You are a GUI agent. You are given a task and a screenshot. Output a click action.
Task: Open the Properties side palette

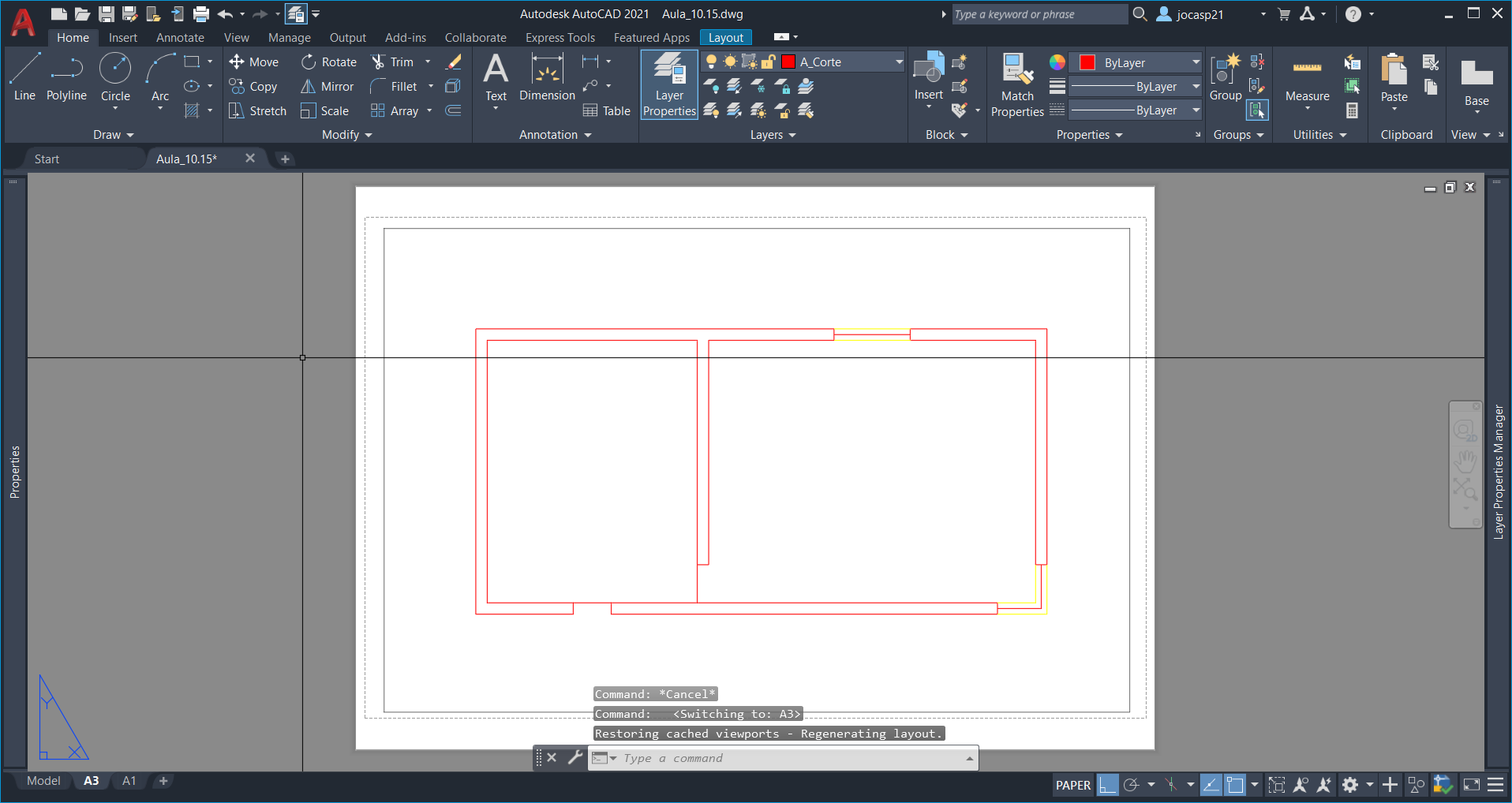14,472
